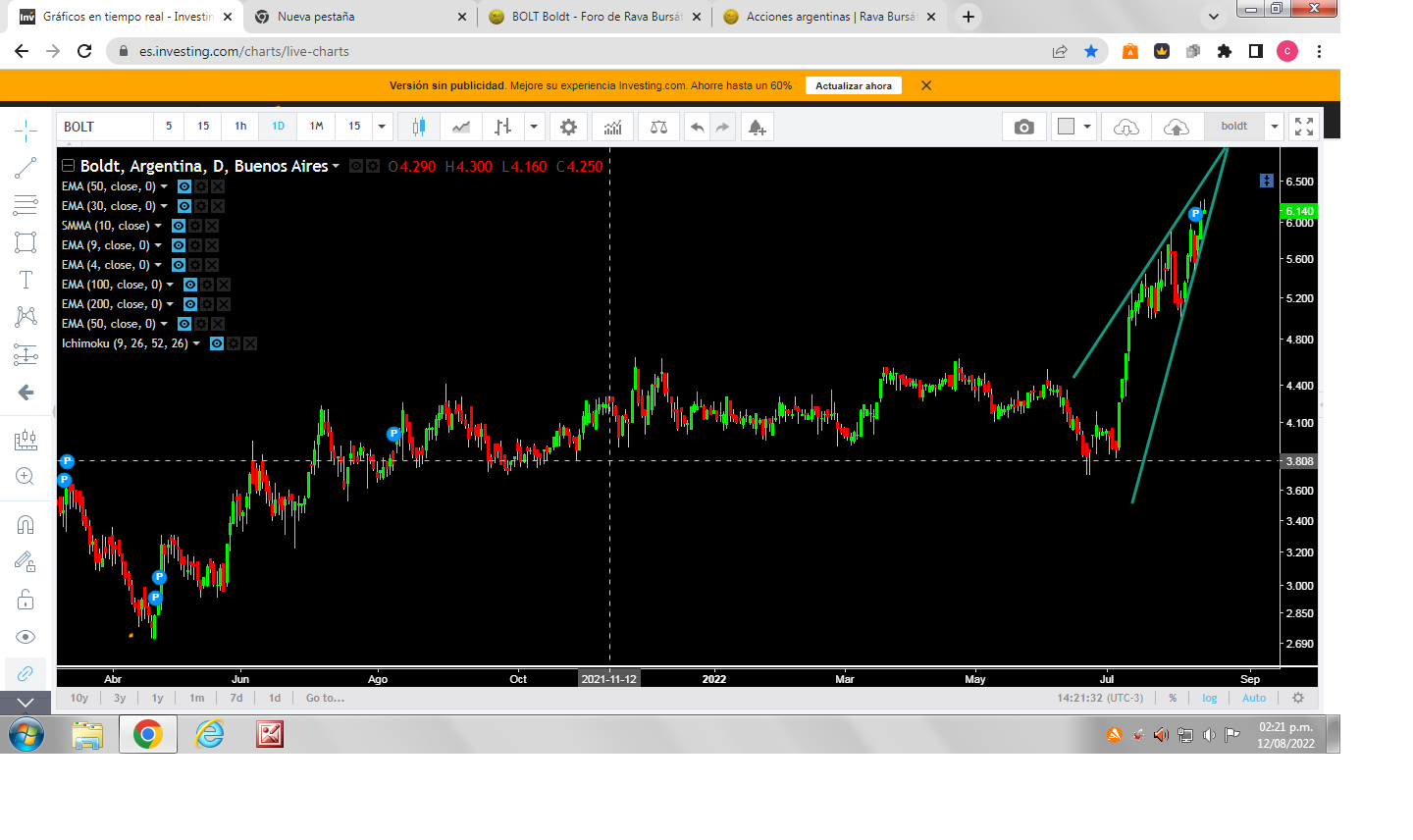Image resolution: width=1413 pixels, height=840 pixels.
Task: Click the Actualizar ahora button
Action: [x=854, y=85]
